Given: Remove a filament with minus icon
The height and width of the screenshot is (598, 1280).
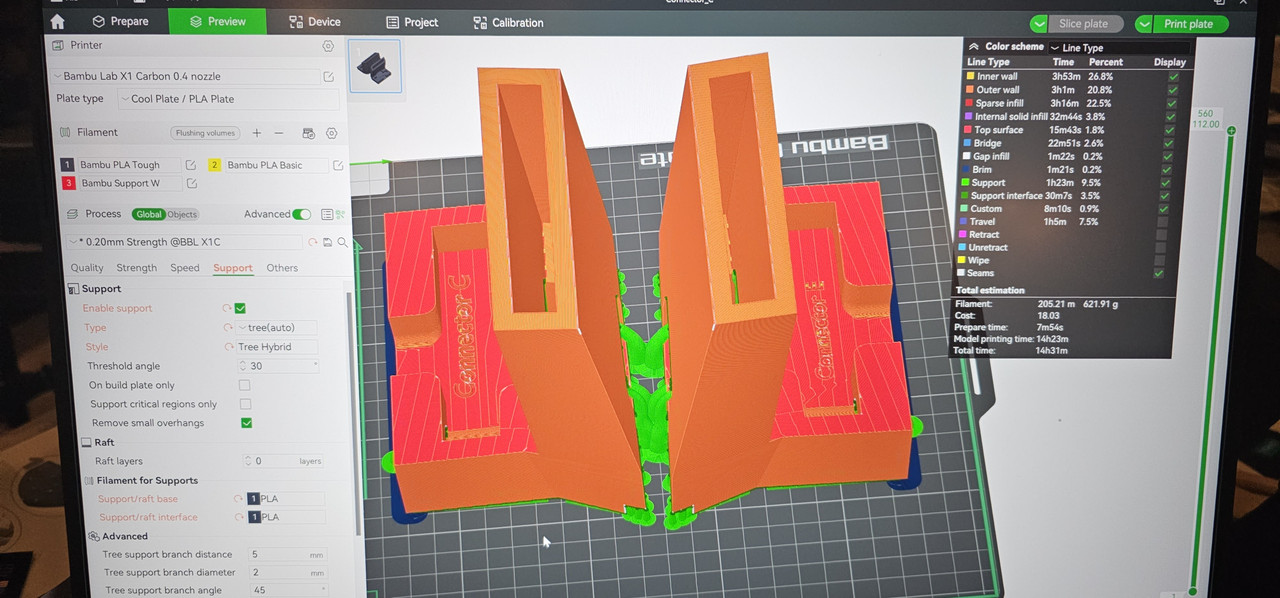Looking at the screenshot, I should coord(279,133).
